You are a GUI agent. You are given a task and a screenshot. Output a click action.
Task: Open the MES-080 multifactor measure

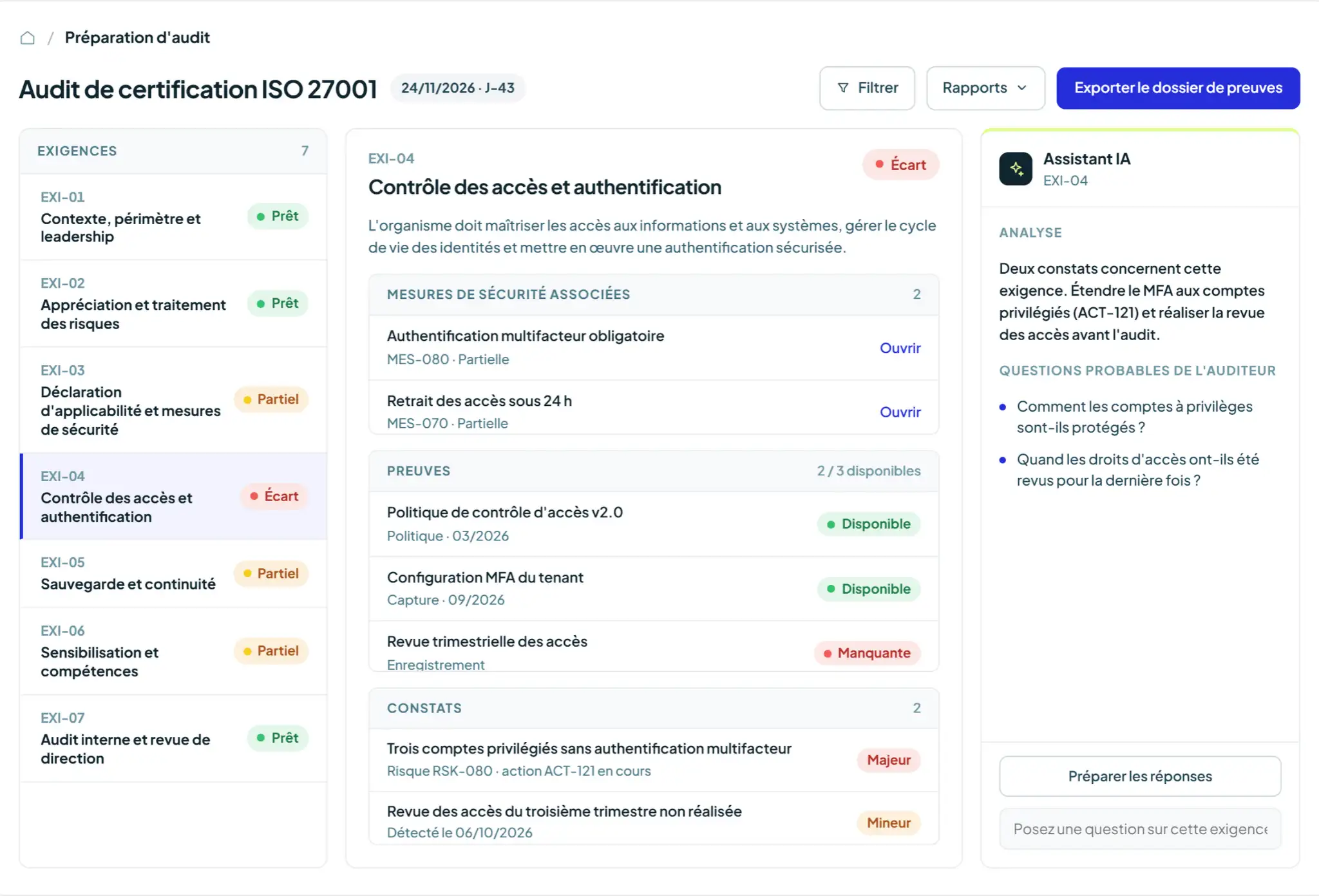point(900,348)
